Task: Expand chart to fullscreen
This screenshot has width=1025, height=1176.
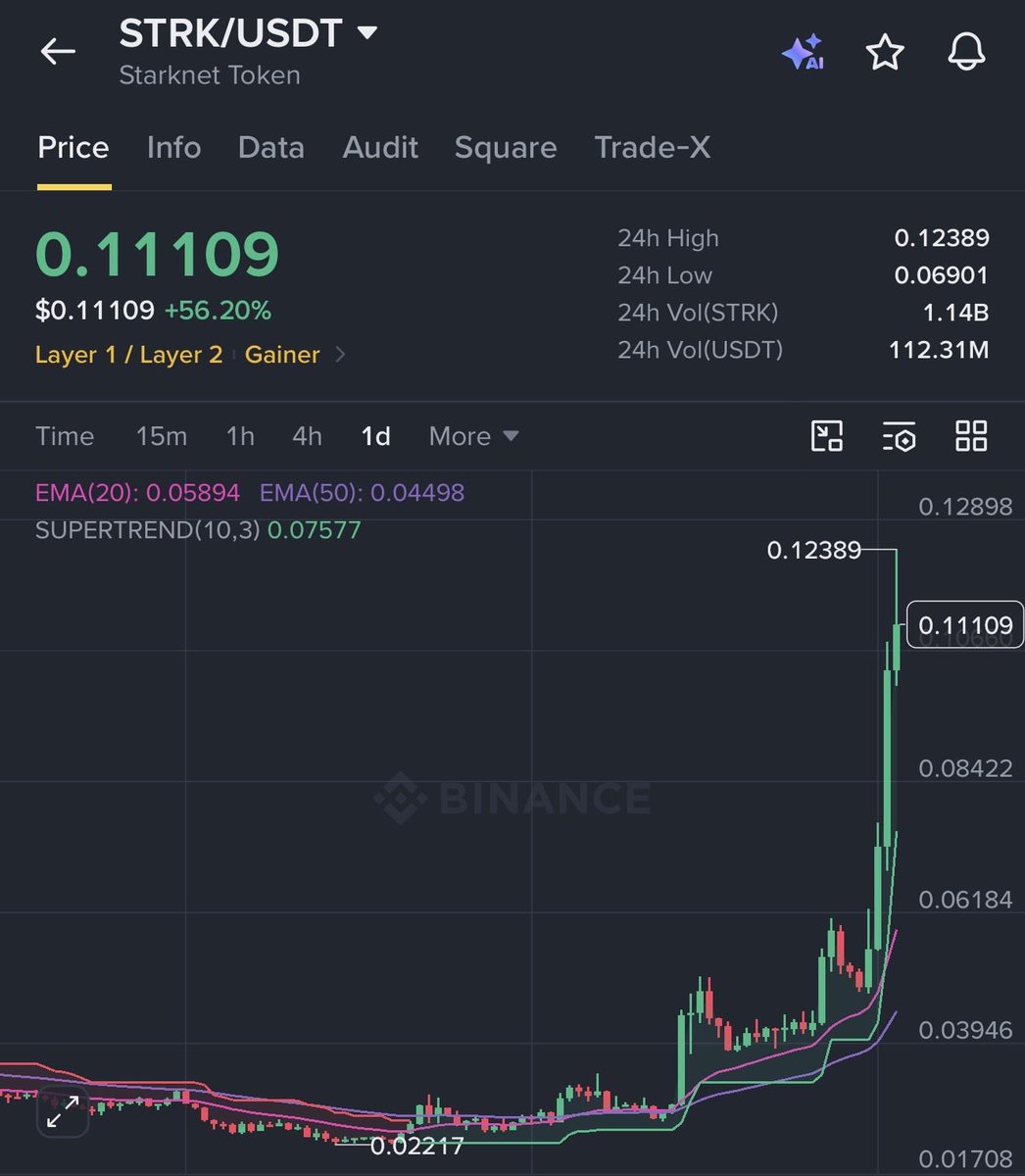Action: tap(63, 1112)
